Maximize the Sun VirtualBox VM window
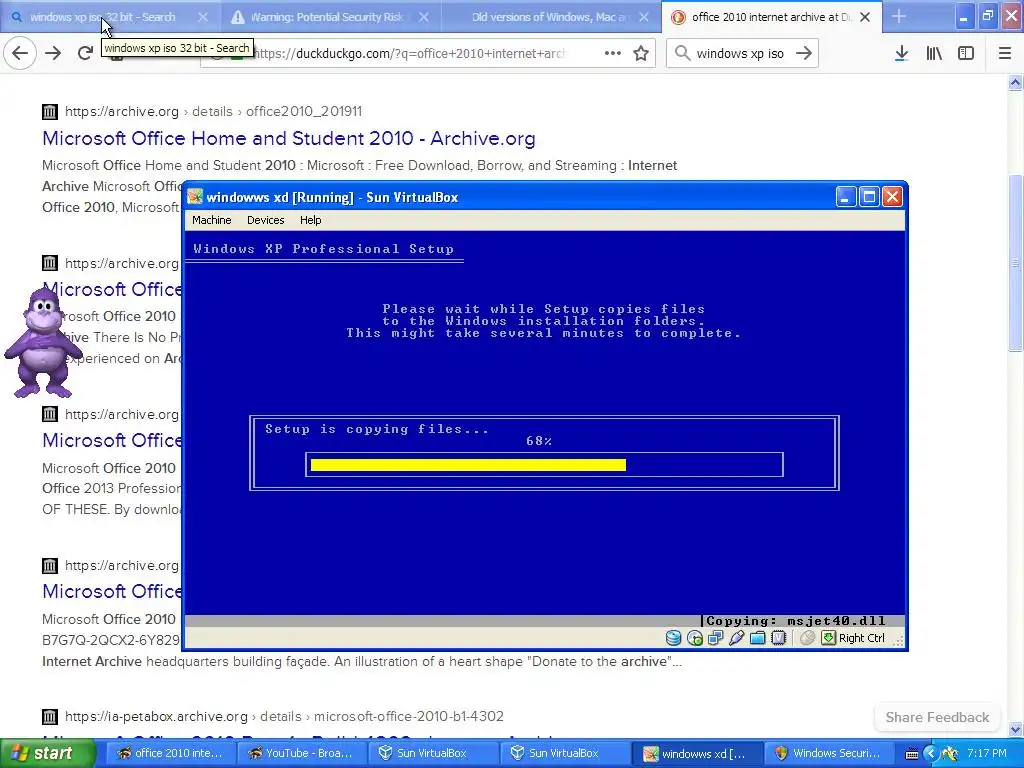The image size is (1024, 768). click(x=869, y=197)
